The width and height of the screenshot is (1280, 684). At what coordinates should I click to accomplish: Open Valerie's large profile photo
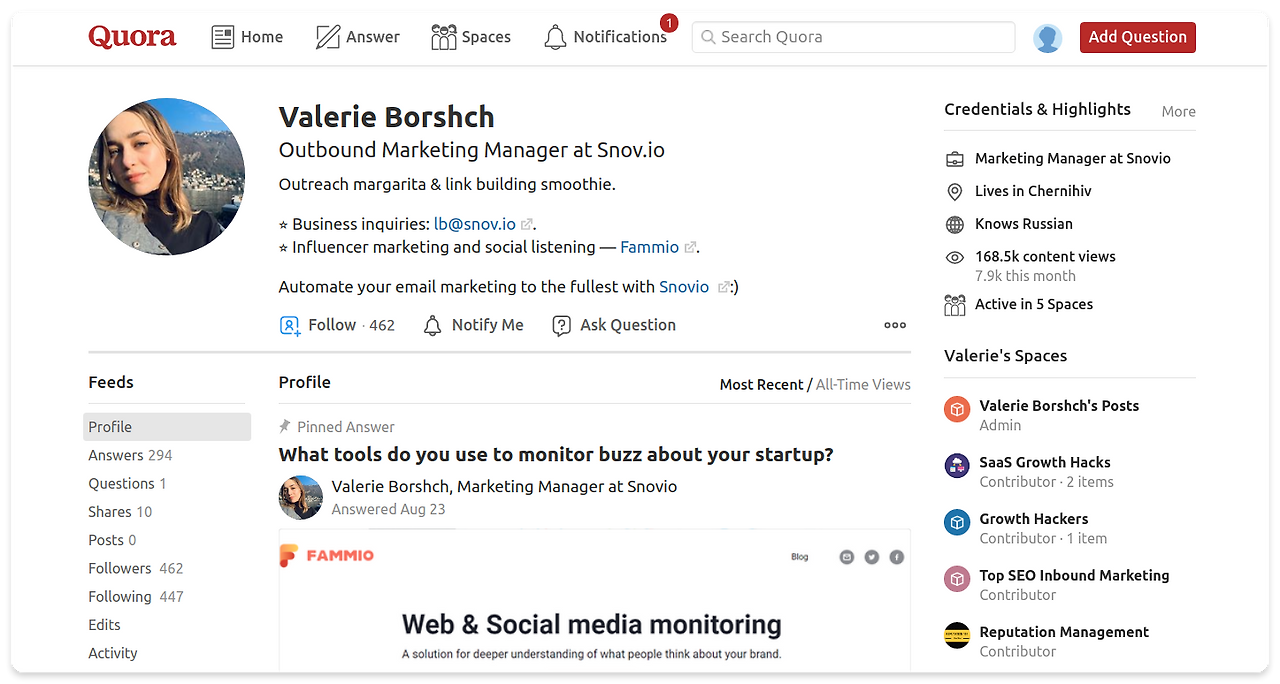coord(167,176)
